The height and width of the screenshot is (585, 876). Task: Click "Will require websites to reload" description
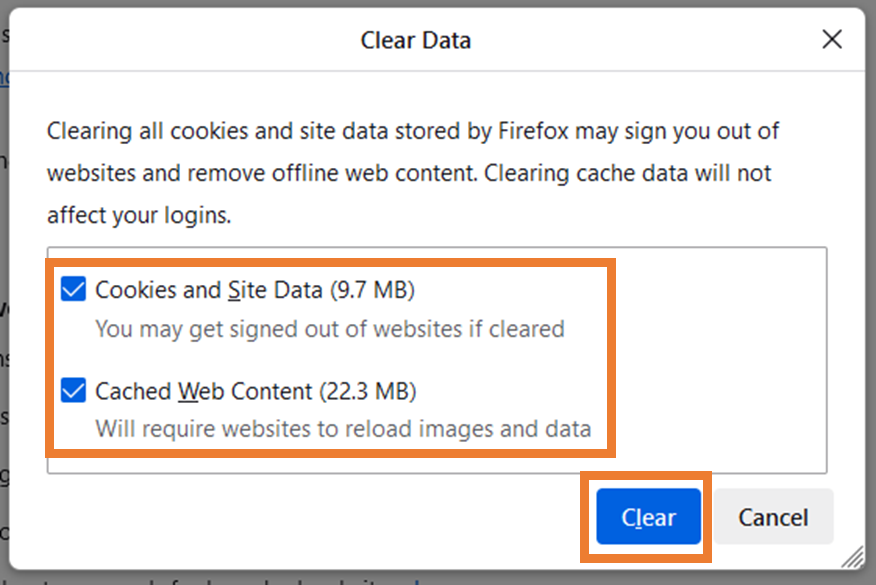[342, 429]
